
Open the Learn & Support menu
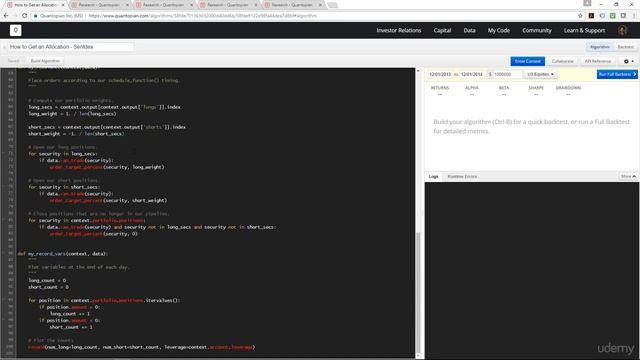[x=584, y=30]
